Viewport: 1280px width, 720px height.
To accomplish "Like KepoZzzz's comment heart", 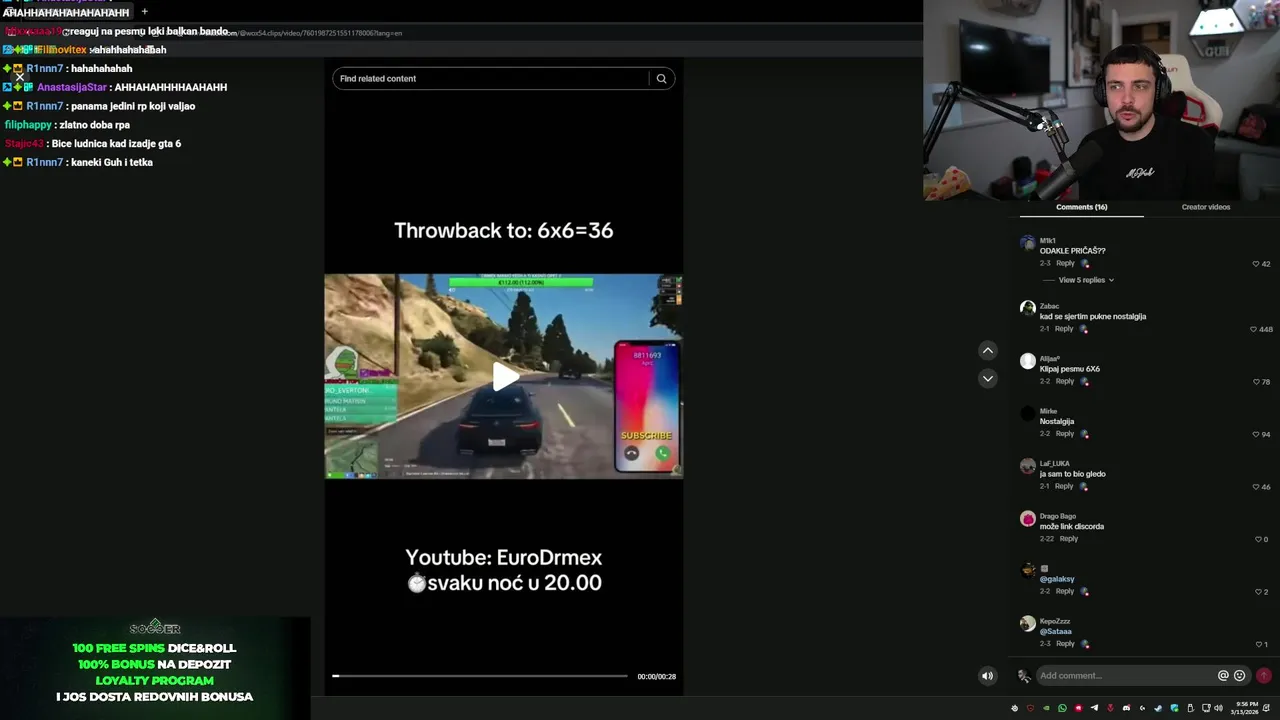I will tap(1259, 644).
